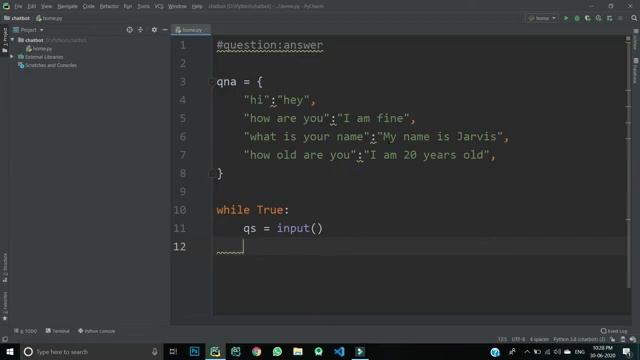Click the tool window quick-access icon bottom-left

tap(5, 339)
